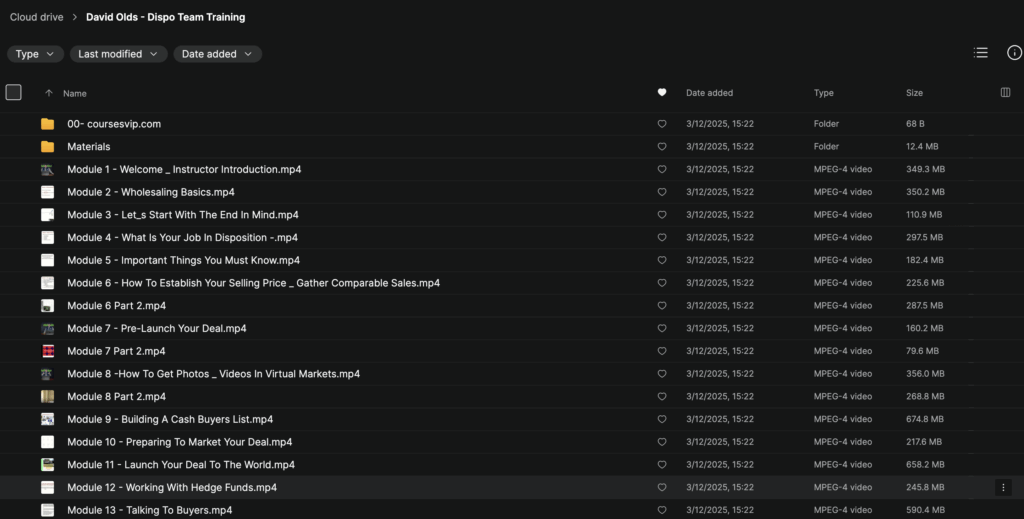Sort files by Size column header
The width and height of the screenshot is (1024, 519).
coord(914,93)
